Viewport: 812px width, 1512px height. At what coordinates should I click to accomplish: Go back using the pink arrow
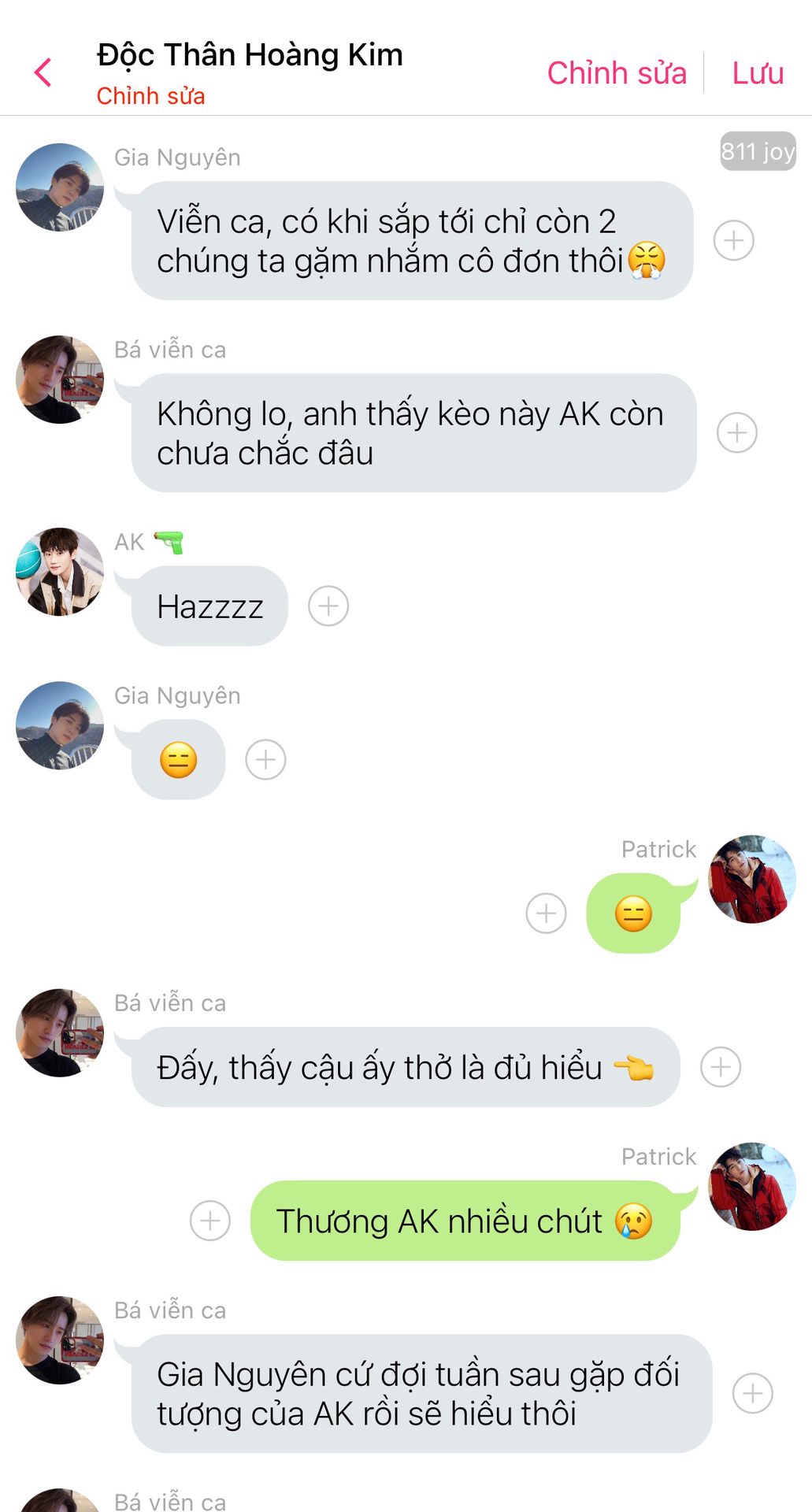click(x=43, y=72)
